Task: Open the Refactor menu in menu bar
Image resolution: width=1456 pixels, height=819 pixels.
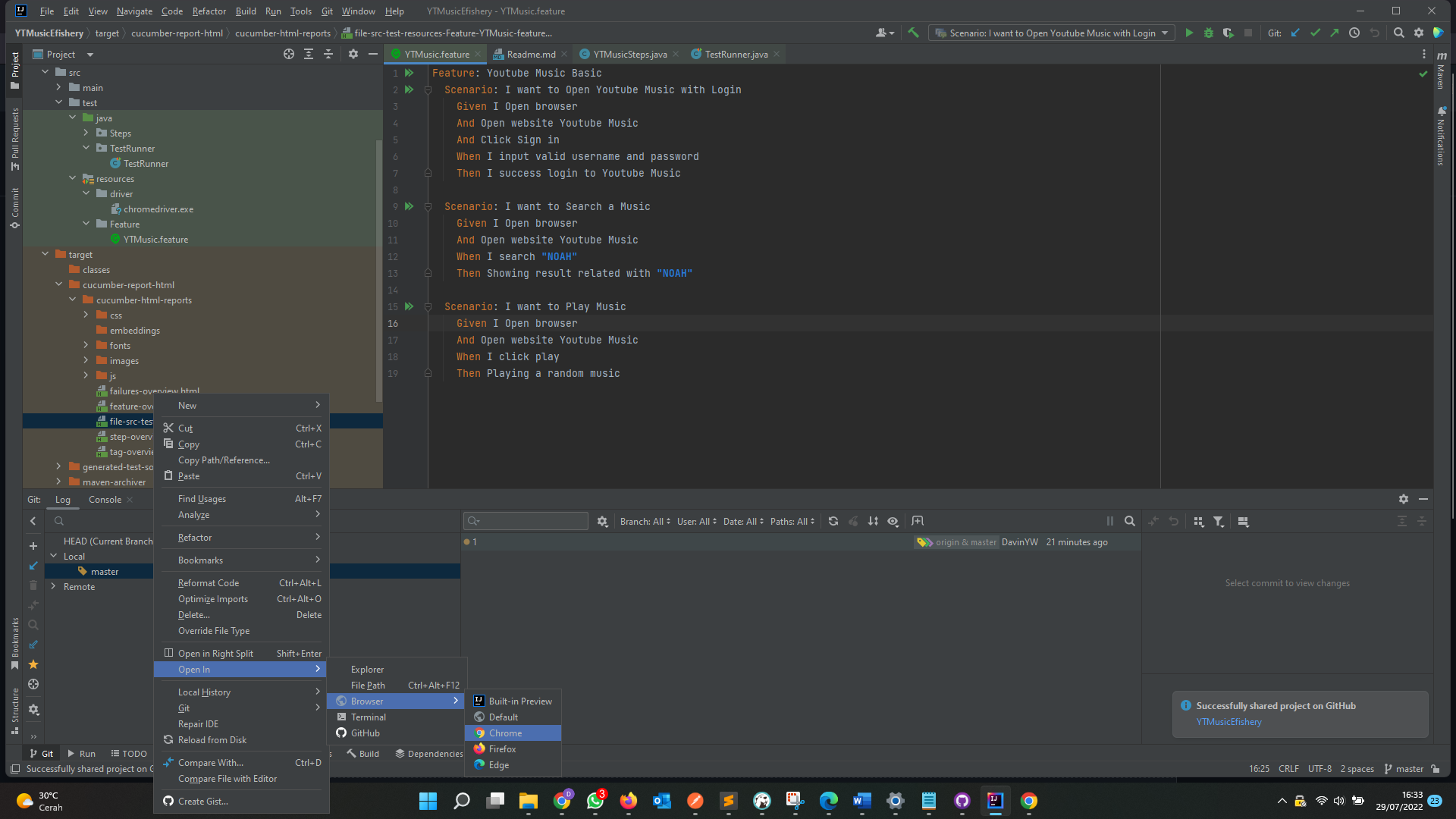Action: [x=209, y=11]
